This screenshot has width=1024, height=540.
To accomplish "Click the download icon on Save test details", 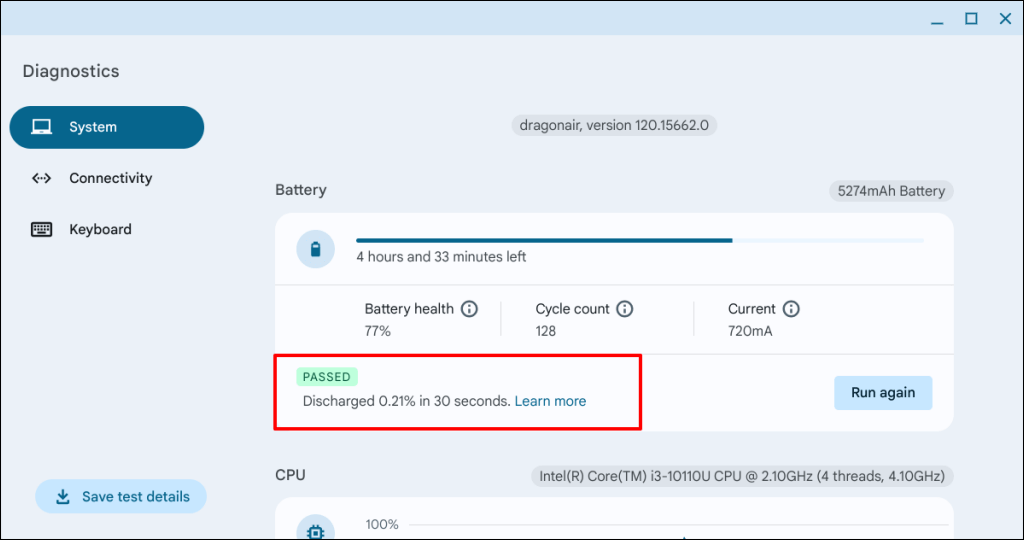I will (63, 497).
